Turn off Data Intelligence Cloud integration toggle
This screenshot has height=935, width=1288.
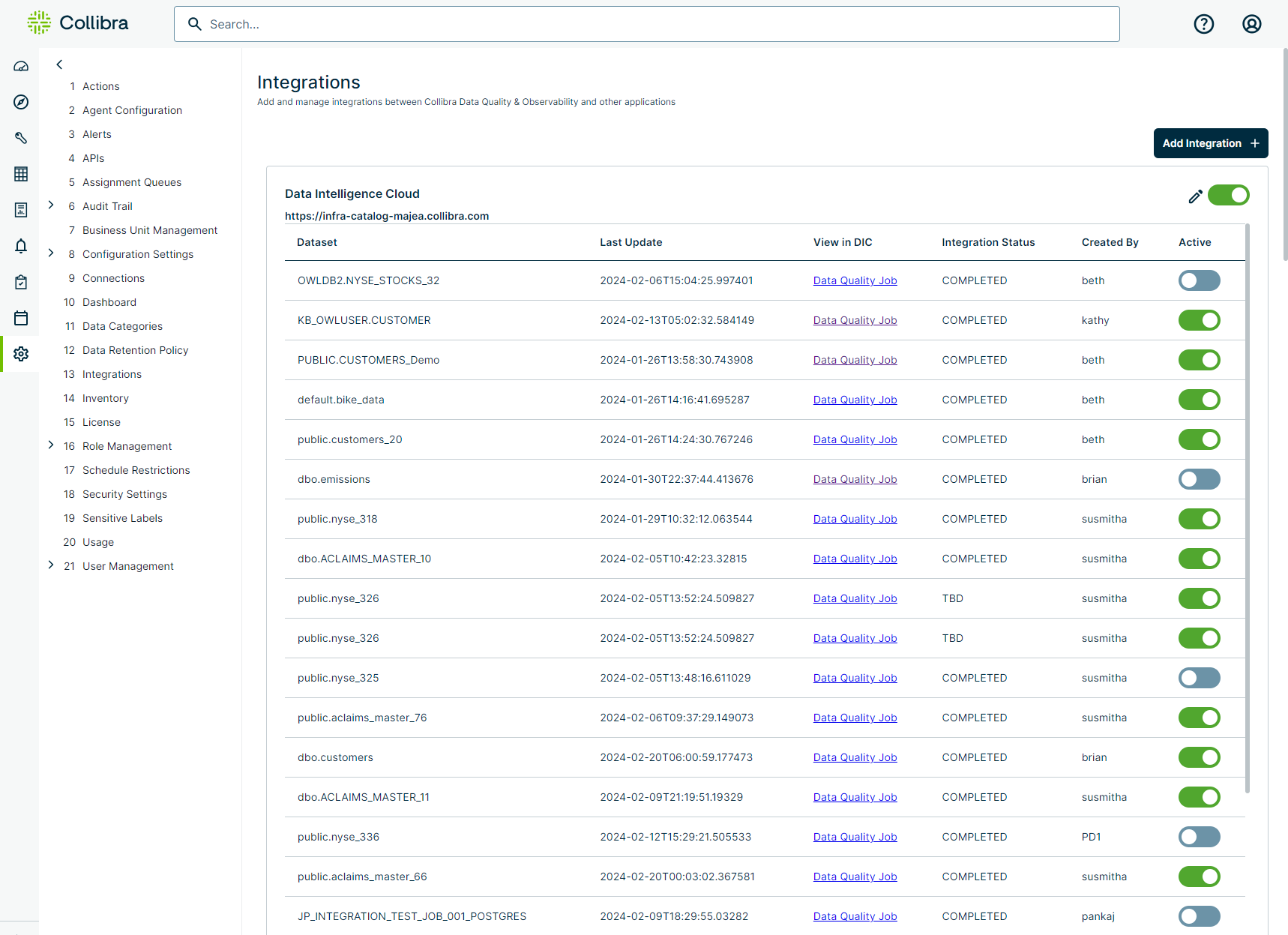(1228, 195)
